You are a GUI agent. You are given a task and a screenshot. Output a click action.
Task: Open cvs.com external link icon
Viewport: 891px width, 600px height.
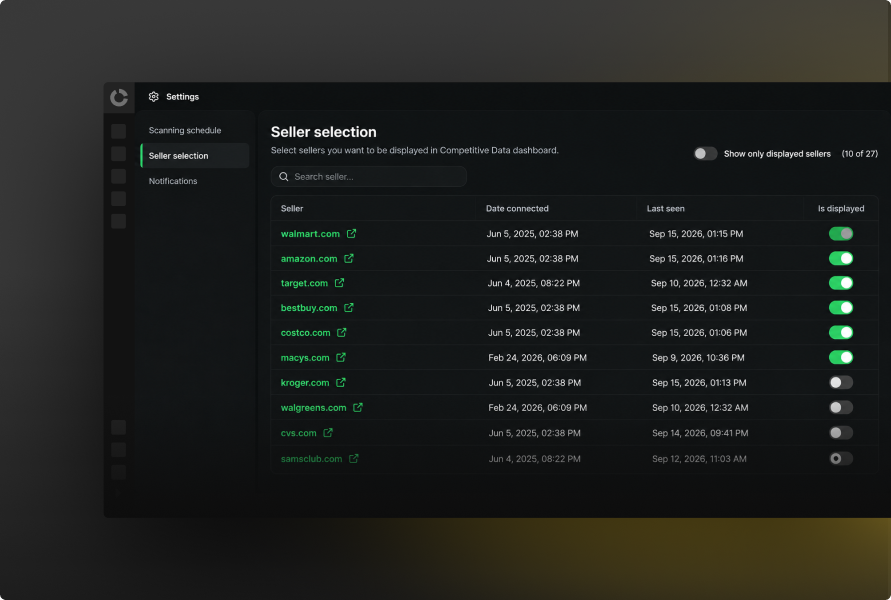coord(328,433)
